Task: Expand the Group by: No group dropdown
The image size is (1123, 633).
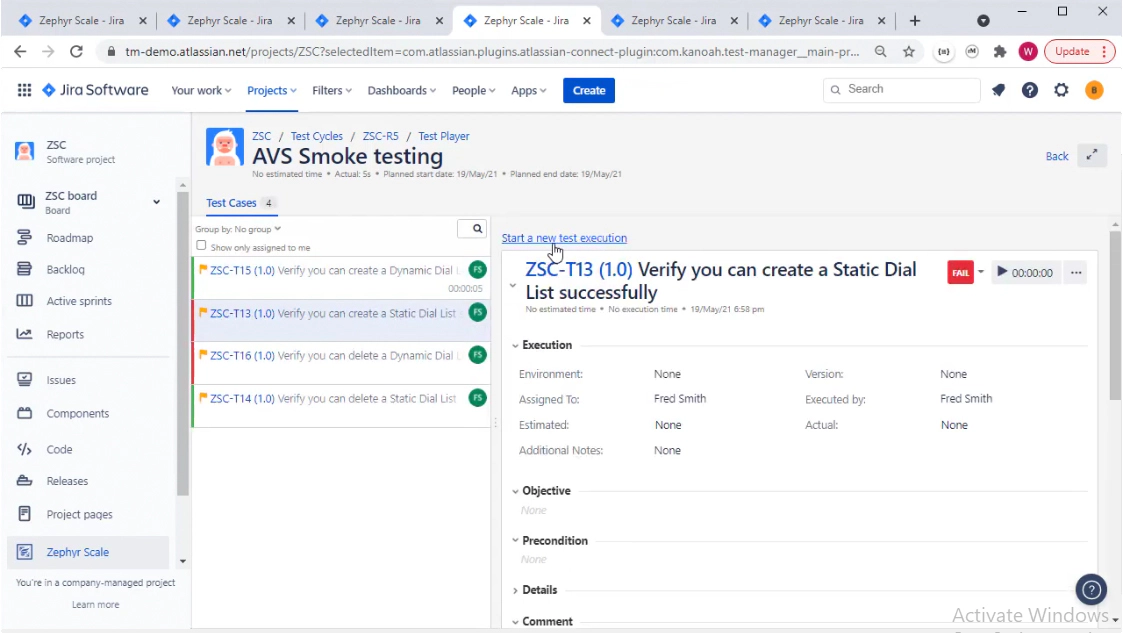Action: click(x=238, y=229)
